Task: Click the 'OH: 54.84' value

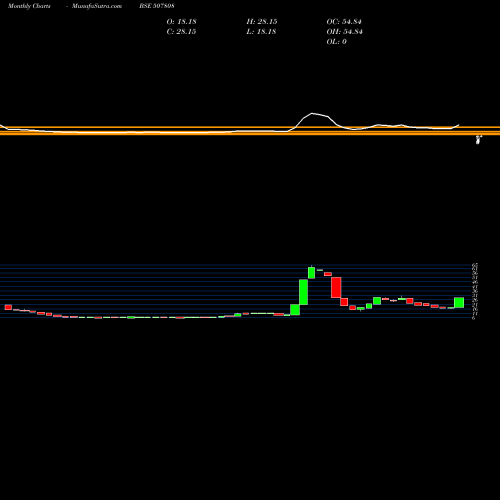Action: point(344,32)
